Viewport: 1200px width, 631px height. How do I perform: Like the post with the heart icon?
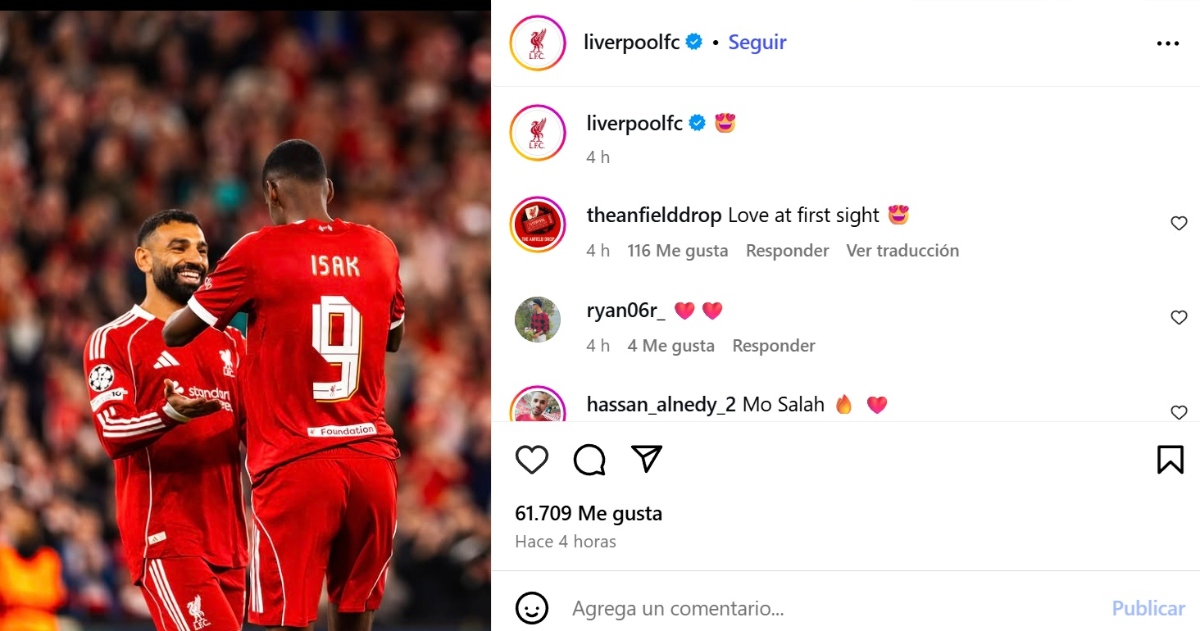pos(532,459)
